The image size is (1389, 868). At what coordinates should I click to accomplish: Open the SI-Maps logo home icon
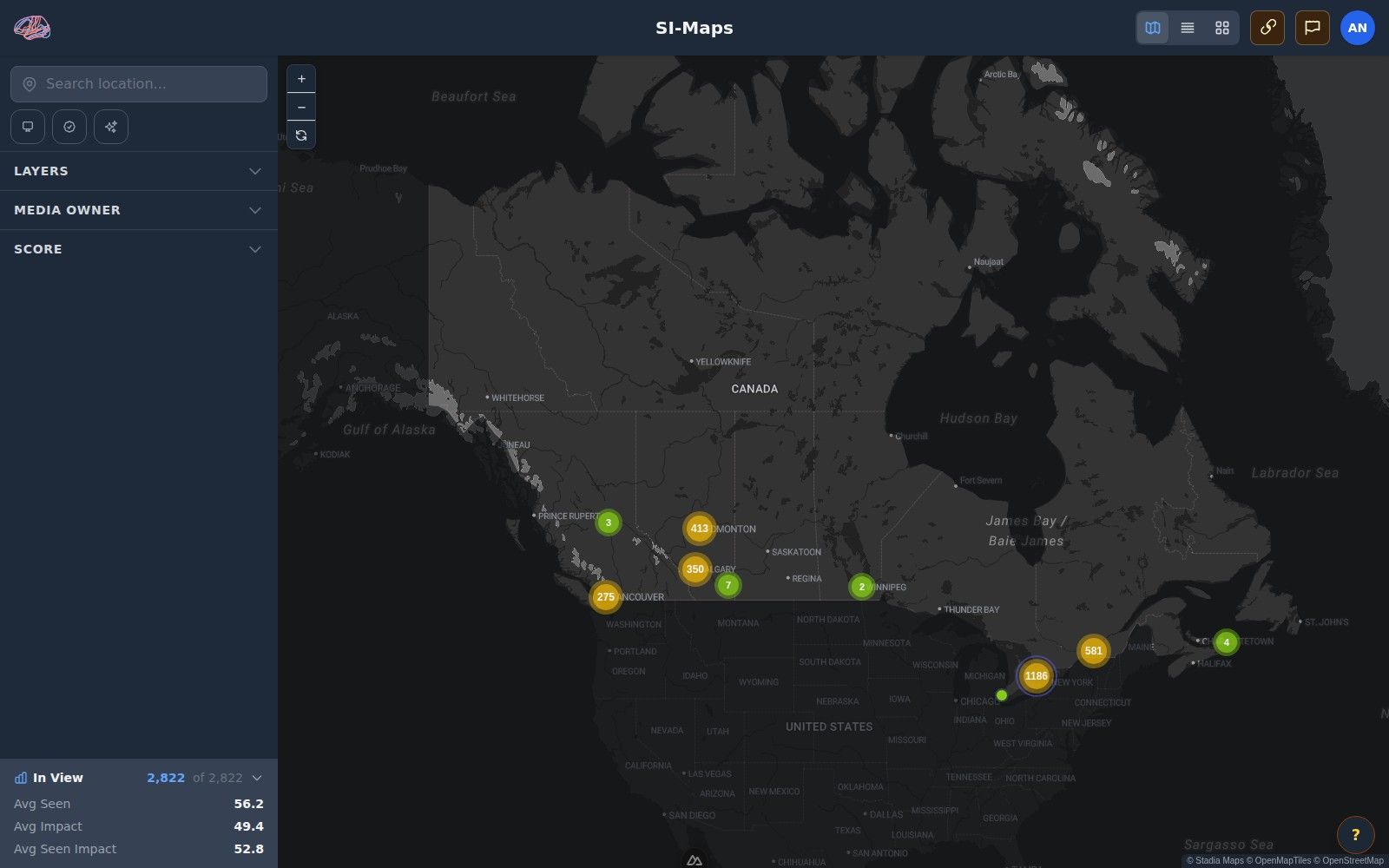32,28
